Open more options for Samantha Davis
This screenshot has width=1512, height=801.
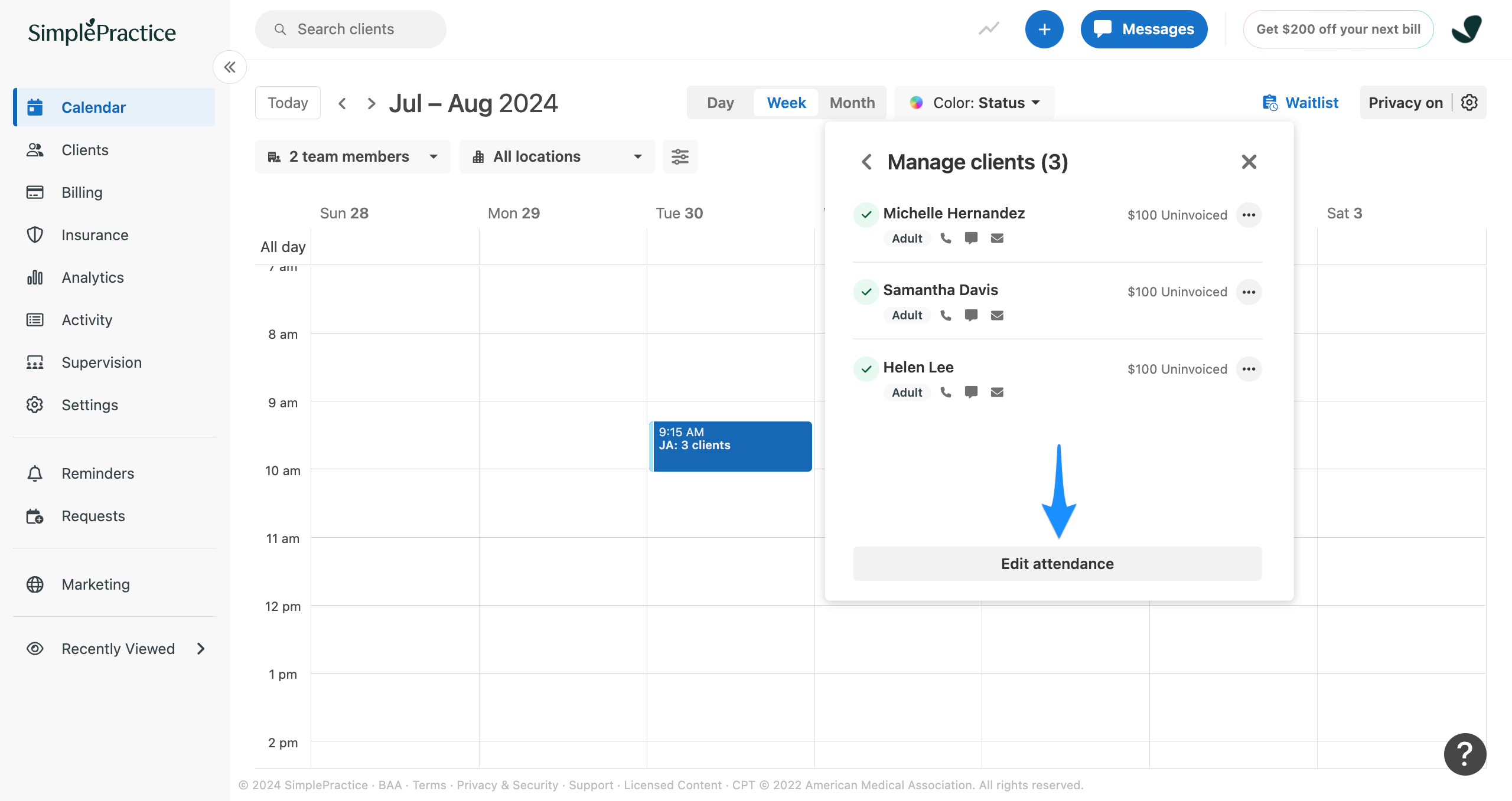pyautogui.click(x=1249, y=292)
